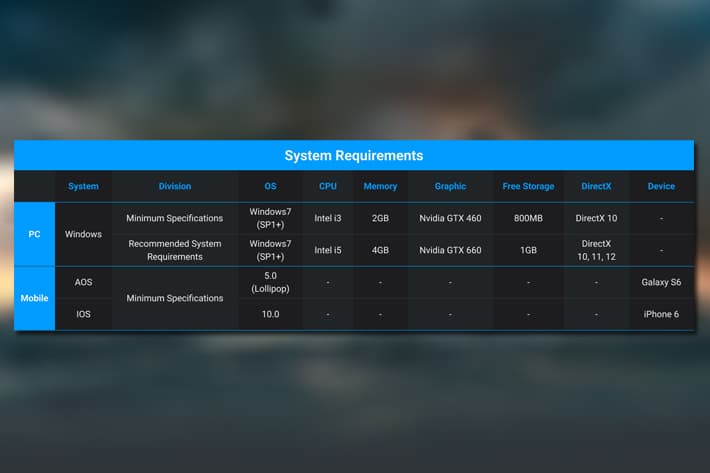The image size is (710, 473).
Task: Click the DirectX dash in the IOS row
Action: [x=596, y=315]
